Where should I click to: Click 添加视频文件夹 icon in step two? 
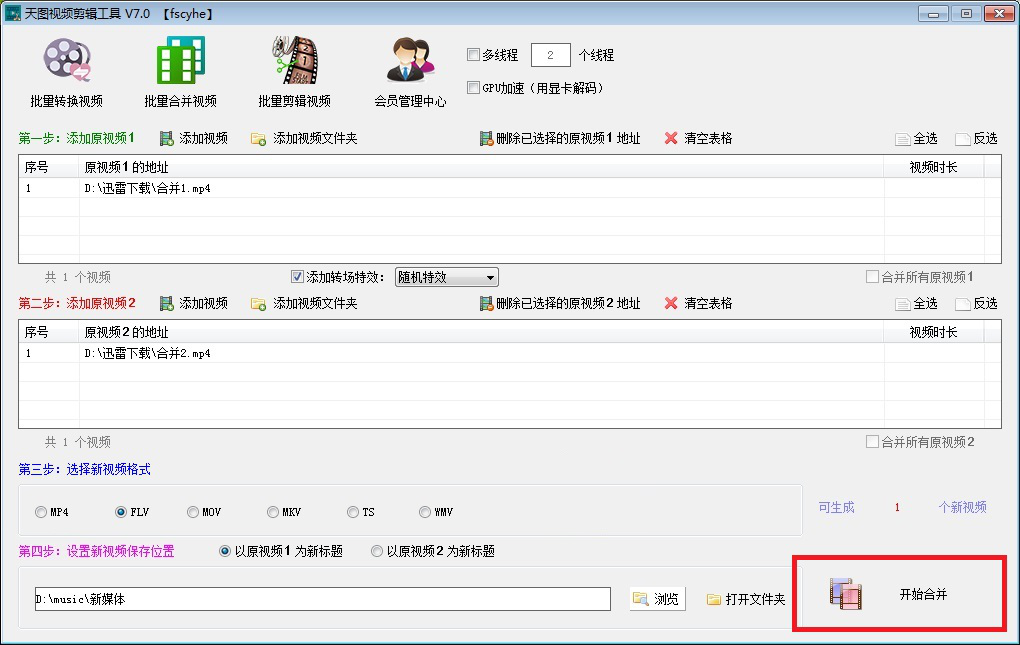(258, 304)
